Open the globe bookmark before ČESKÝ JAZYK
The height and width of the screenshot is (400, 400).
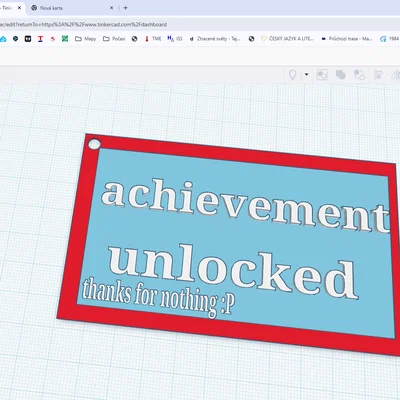coord(251,39)
